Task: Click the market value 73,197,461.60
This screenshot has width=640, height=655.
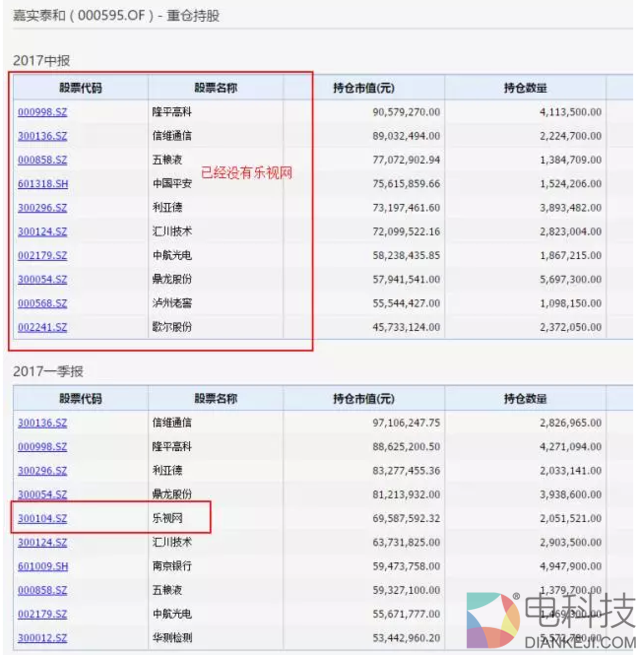Action: click(406, 208)
